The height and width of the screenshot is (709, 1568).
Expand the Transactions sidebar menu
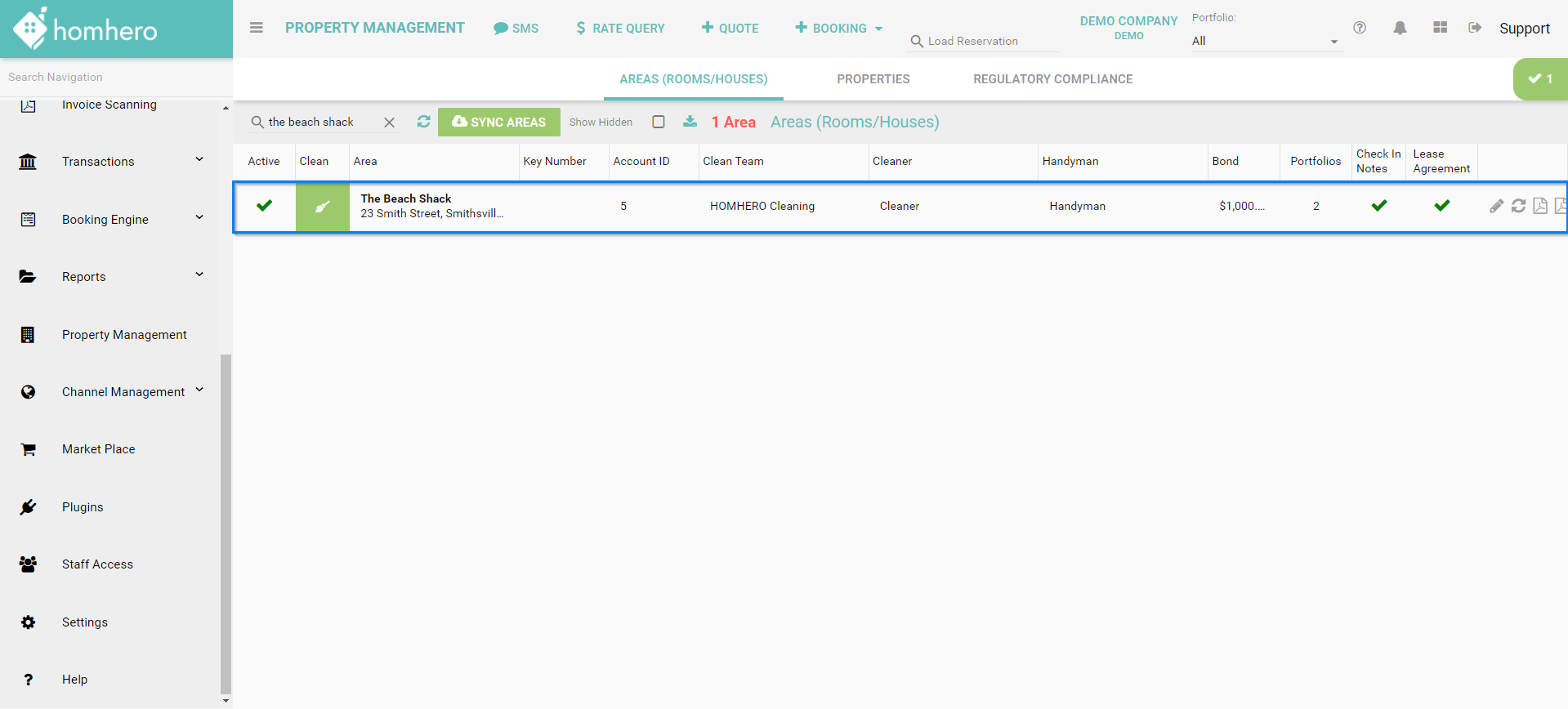pyautogui.click(x=199, y=160)
